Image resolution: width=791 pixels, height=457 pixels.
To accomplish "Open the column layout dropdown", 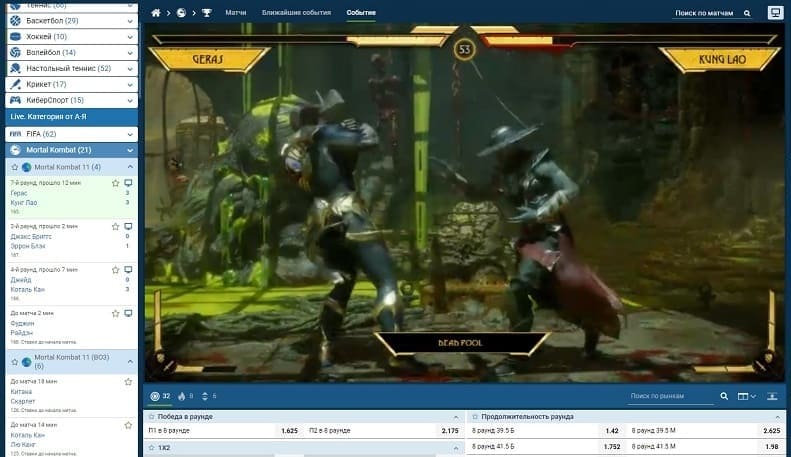I will tap(747, 396).
